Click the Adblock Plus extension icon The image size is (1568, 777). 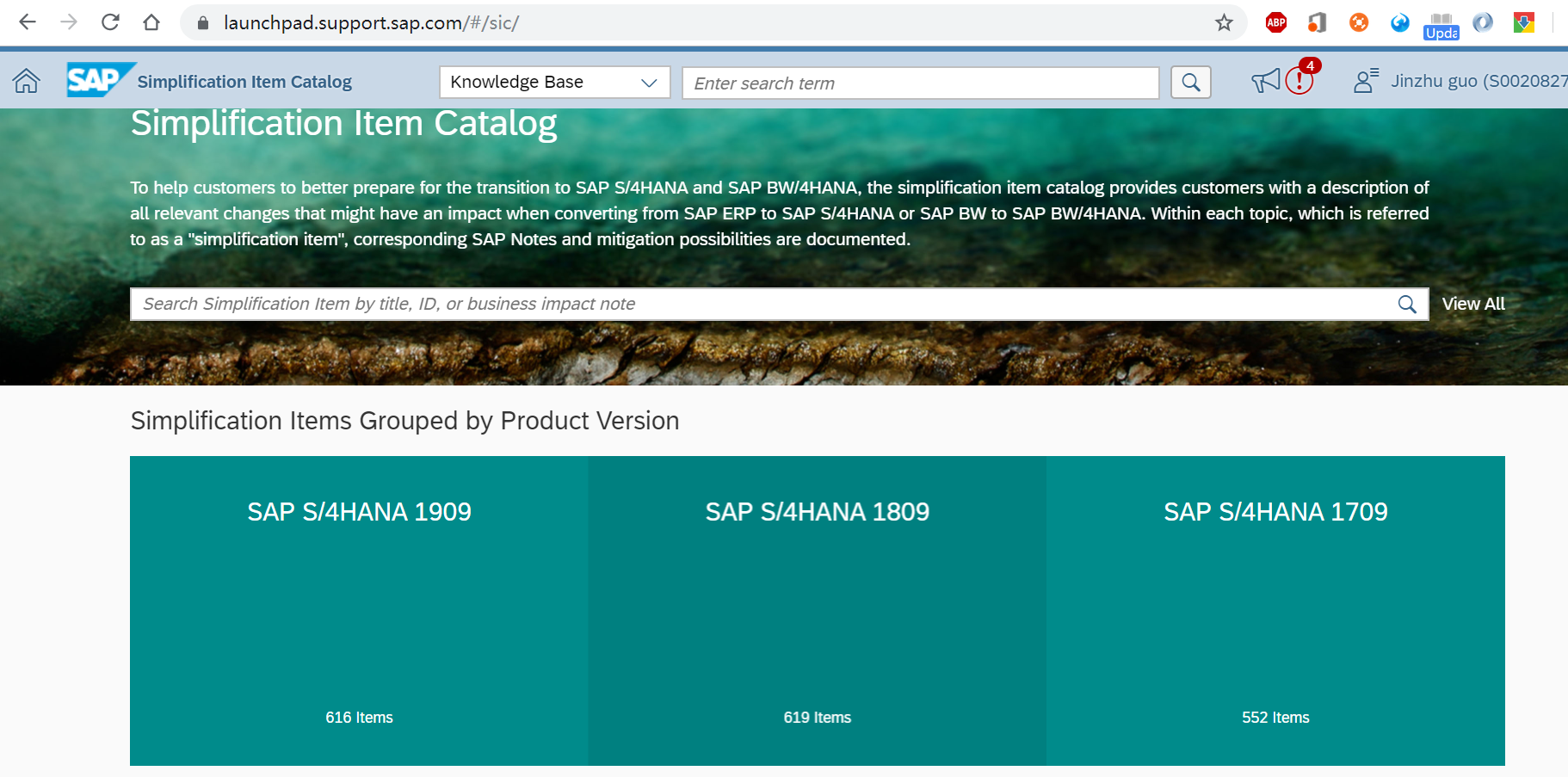(1275, 22)
